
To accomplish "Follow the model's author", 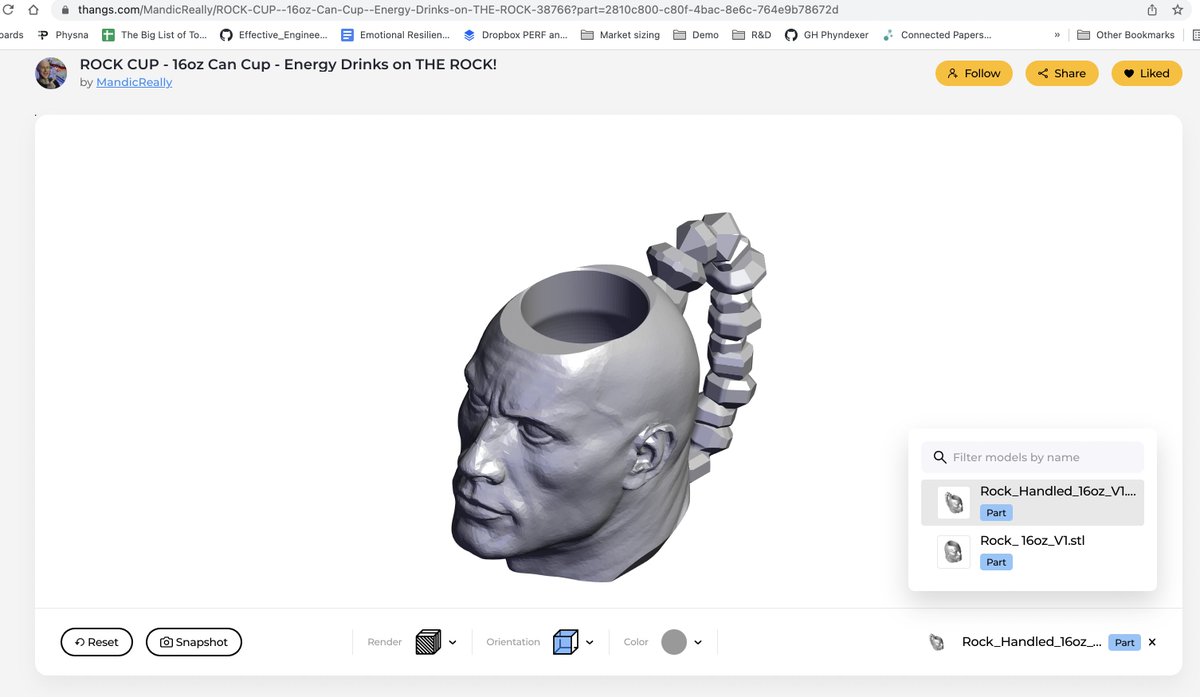I will 974,73.
